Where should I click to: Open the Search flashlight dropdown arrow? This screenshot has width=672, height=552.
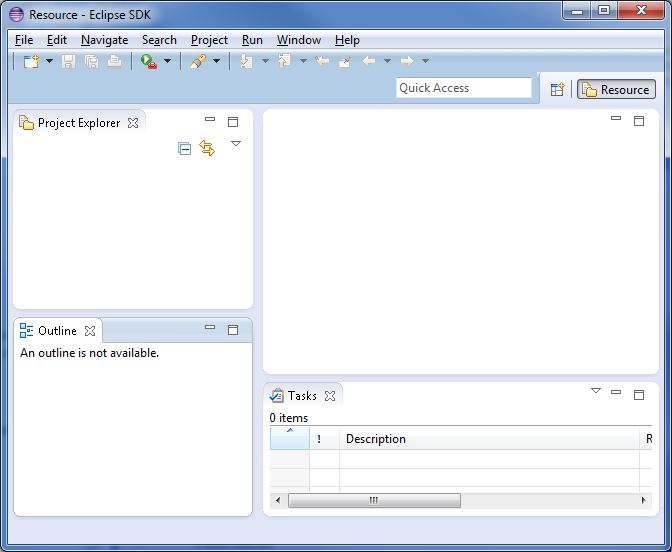click(x=216, y=61)
